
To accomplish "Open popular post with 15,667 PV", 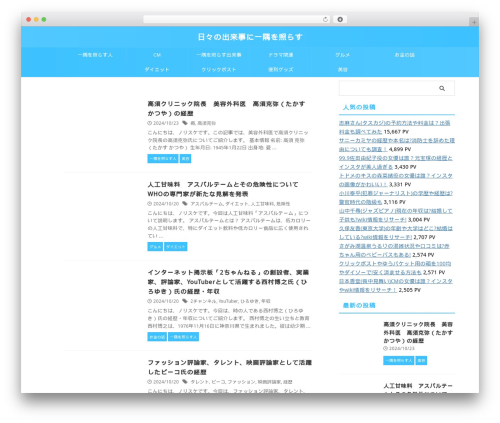I will (x=395, y=127).
